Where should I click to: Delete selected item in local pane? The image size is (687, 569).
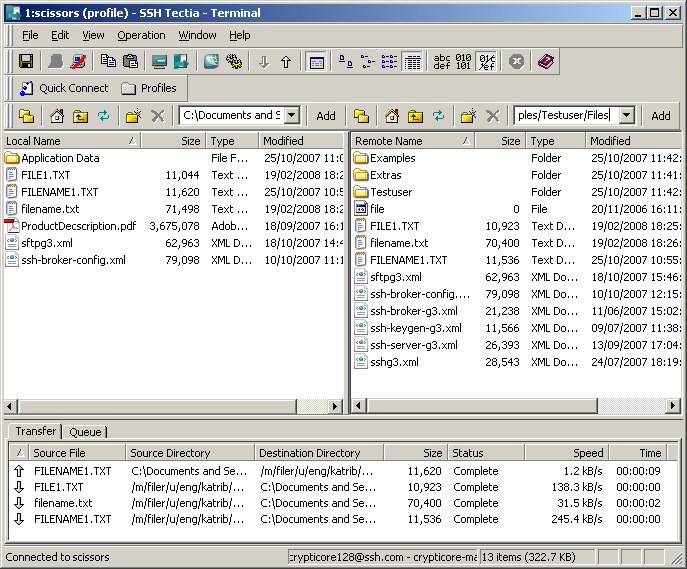(158, 116)
